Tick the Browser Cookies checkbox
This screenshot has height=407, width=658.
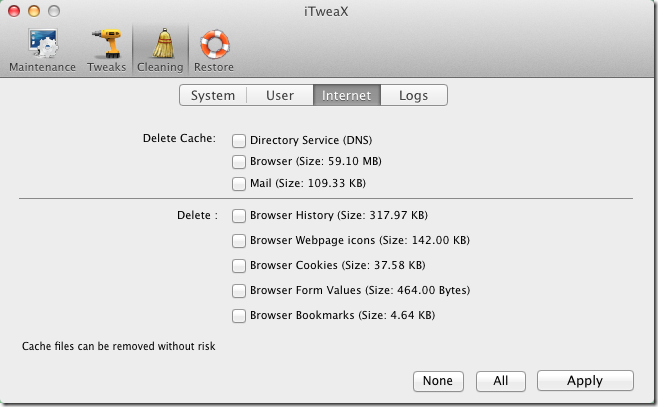tap(239, 266)
